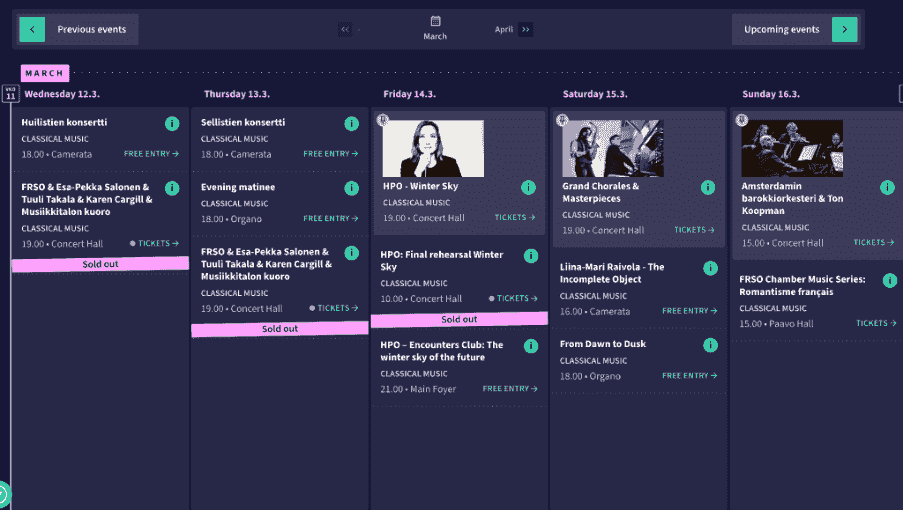
Task: Show info for From Dawn to Dusk
Action: (x=710, y=345)
